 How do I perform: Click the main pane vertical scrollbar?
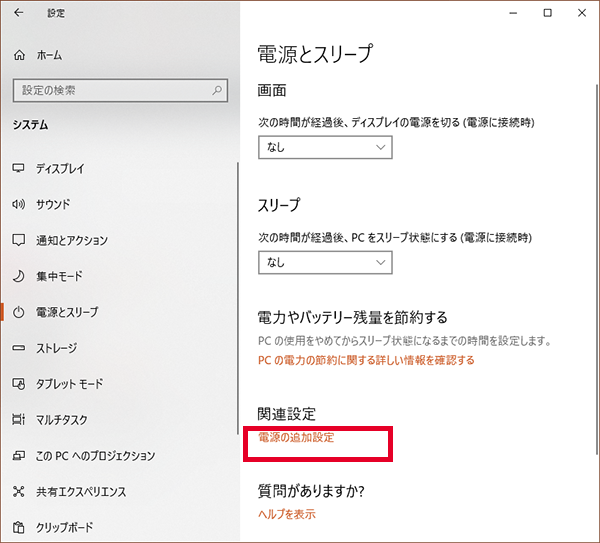click(597, 269)
